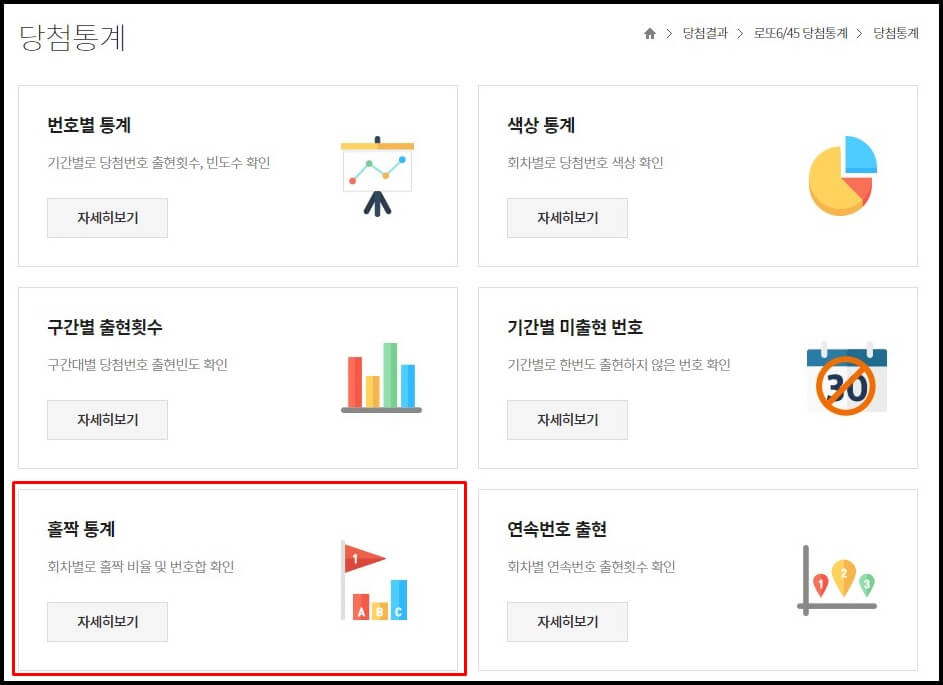The height and width of the screenshot is (685, 943).
Task: Click the 연속번호 출현 card title
Action: pyautogui.click(x=557, y=529)
